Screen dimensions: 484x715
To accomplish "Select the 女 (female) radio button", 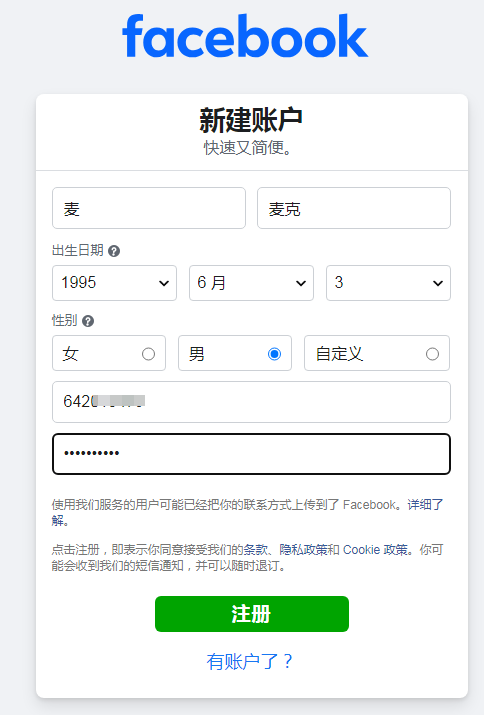I will (x=148, y=354).
